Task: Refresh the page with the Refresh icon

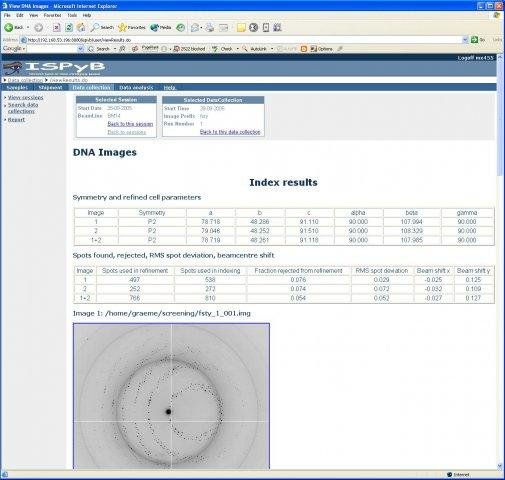Action: click(x=69, y=27)
